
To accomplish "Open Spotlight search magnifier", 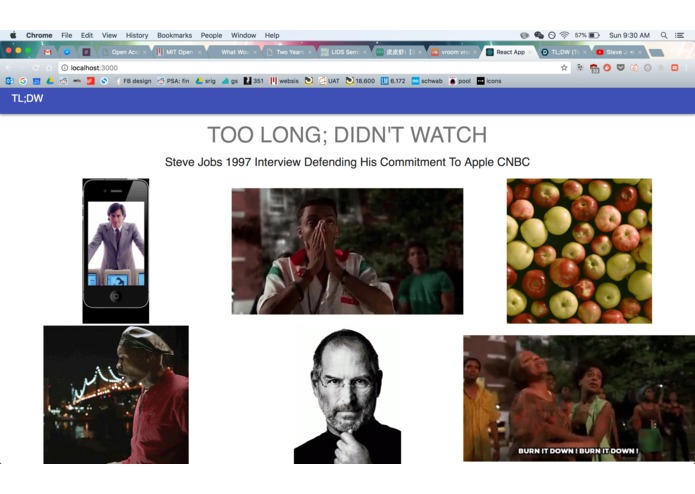I will (664, 35).
